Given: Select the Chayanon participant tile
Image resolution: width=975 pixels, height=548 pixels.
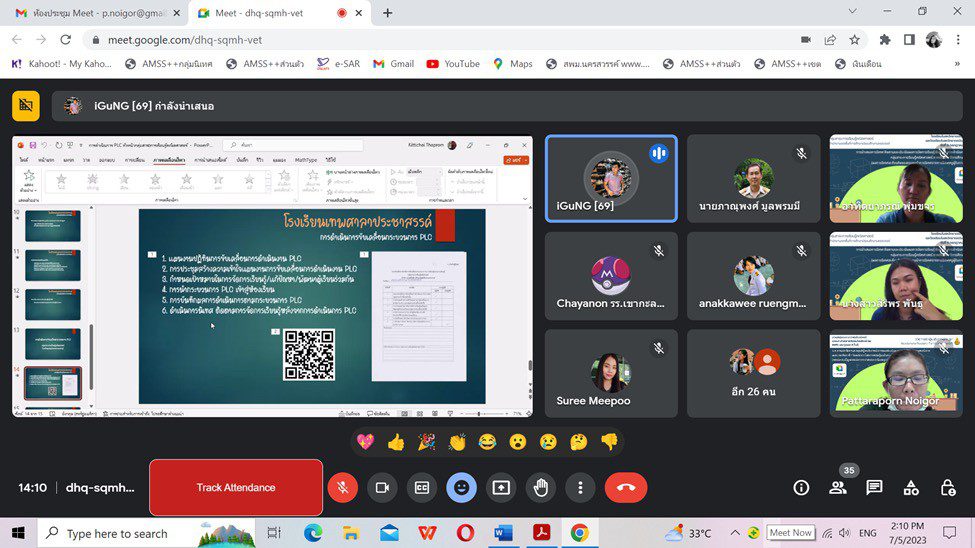Looking at the screenshot, I should click(611, 276).
